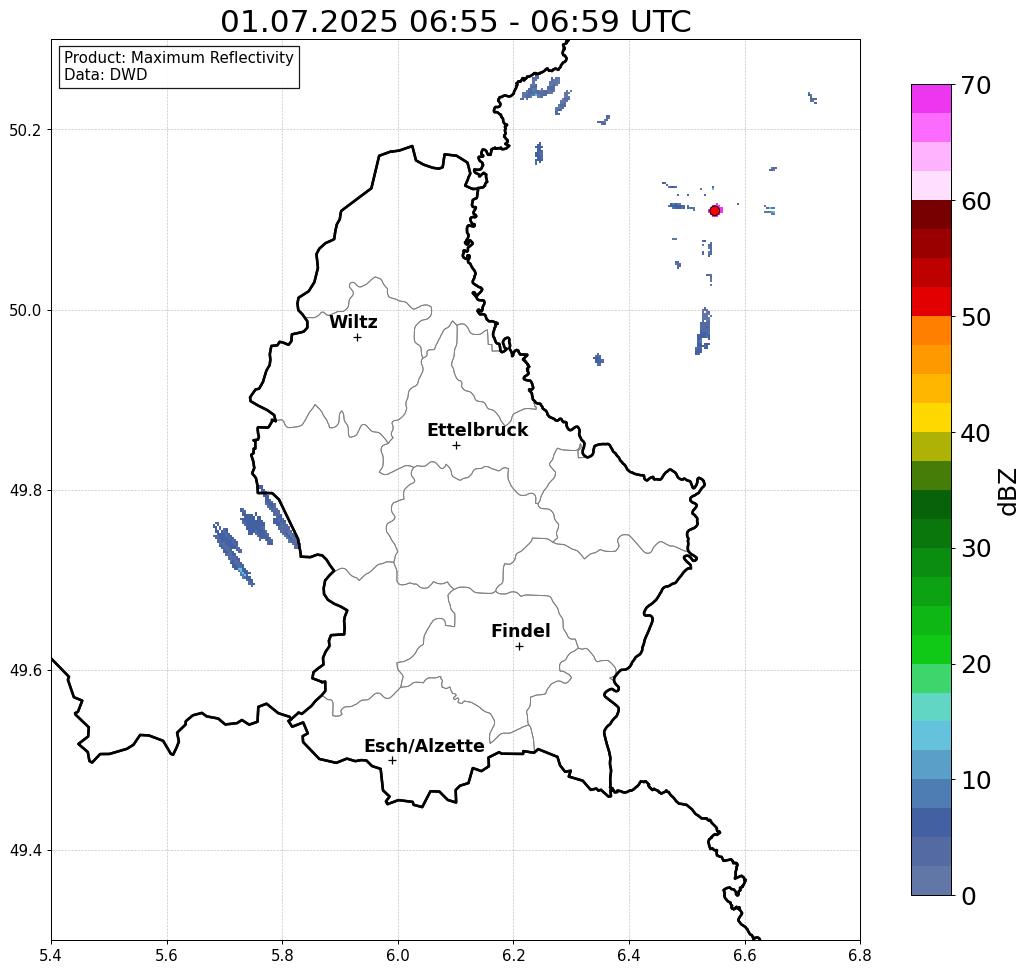
Task: Click the longitude label 6.8
Action: [x=860, y=955]
